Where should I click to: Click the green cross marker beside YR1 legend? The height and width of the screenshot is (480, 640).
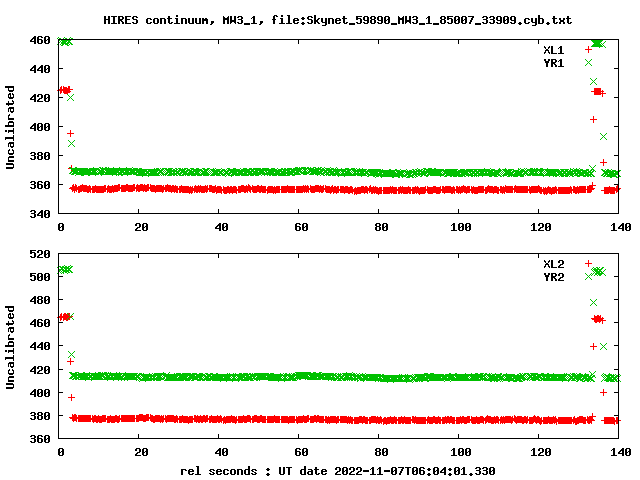pos(588,62)
